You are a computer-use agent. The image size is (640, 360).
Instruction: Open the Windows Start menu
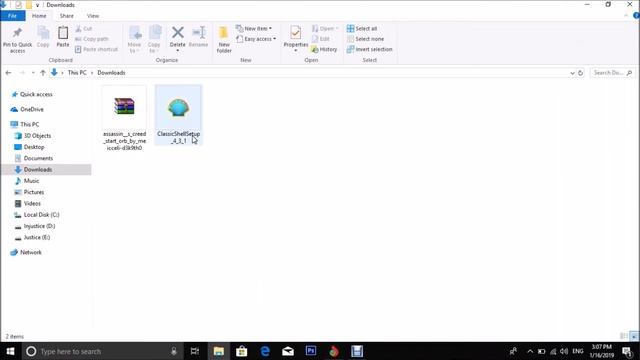coord(10,351)
